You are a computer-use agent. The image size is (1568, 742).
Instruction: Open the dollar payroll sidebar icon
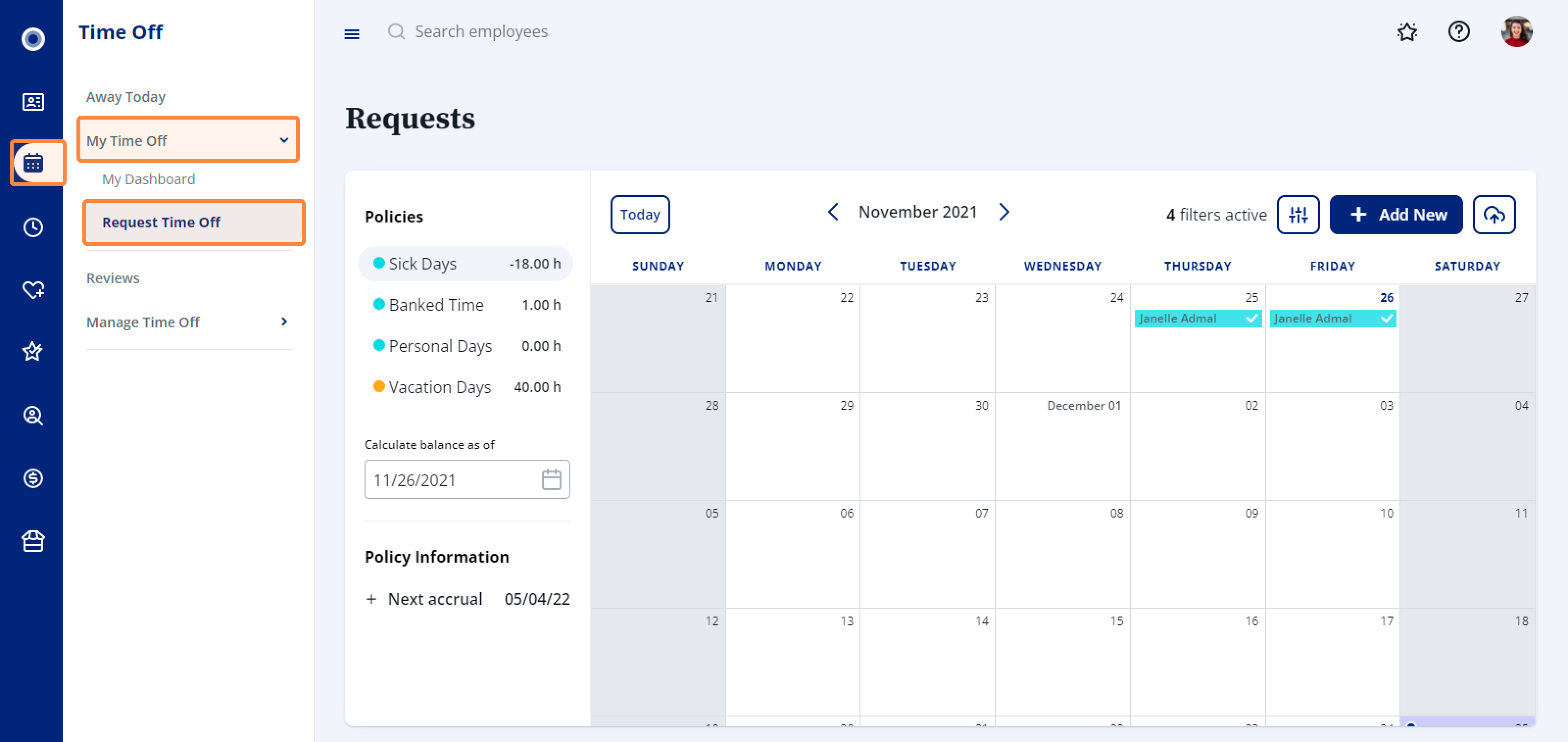(33, 478)
